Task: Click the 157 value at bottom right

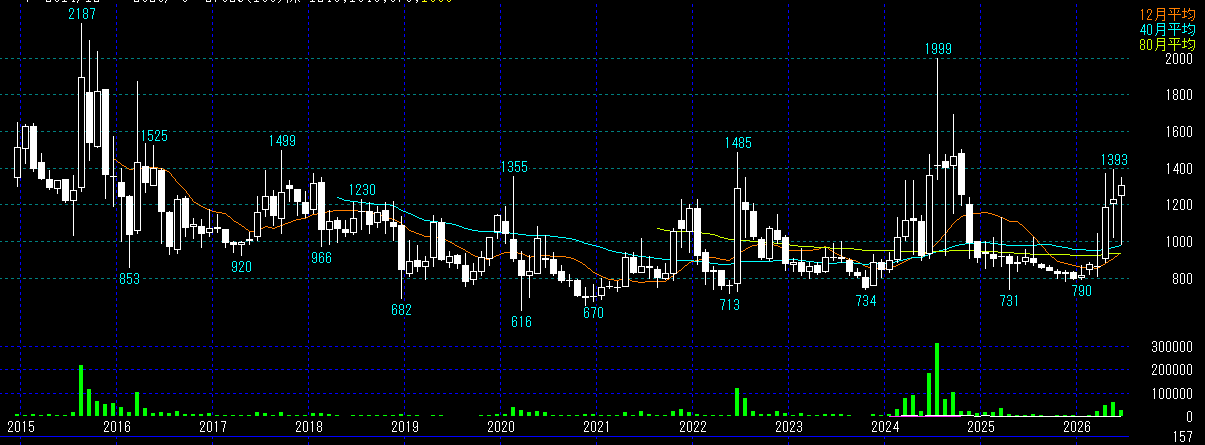Action: [x=1183, y=437]
